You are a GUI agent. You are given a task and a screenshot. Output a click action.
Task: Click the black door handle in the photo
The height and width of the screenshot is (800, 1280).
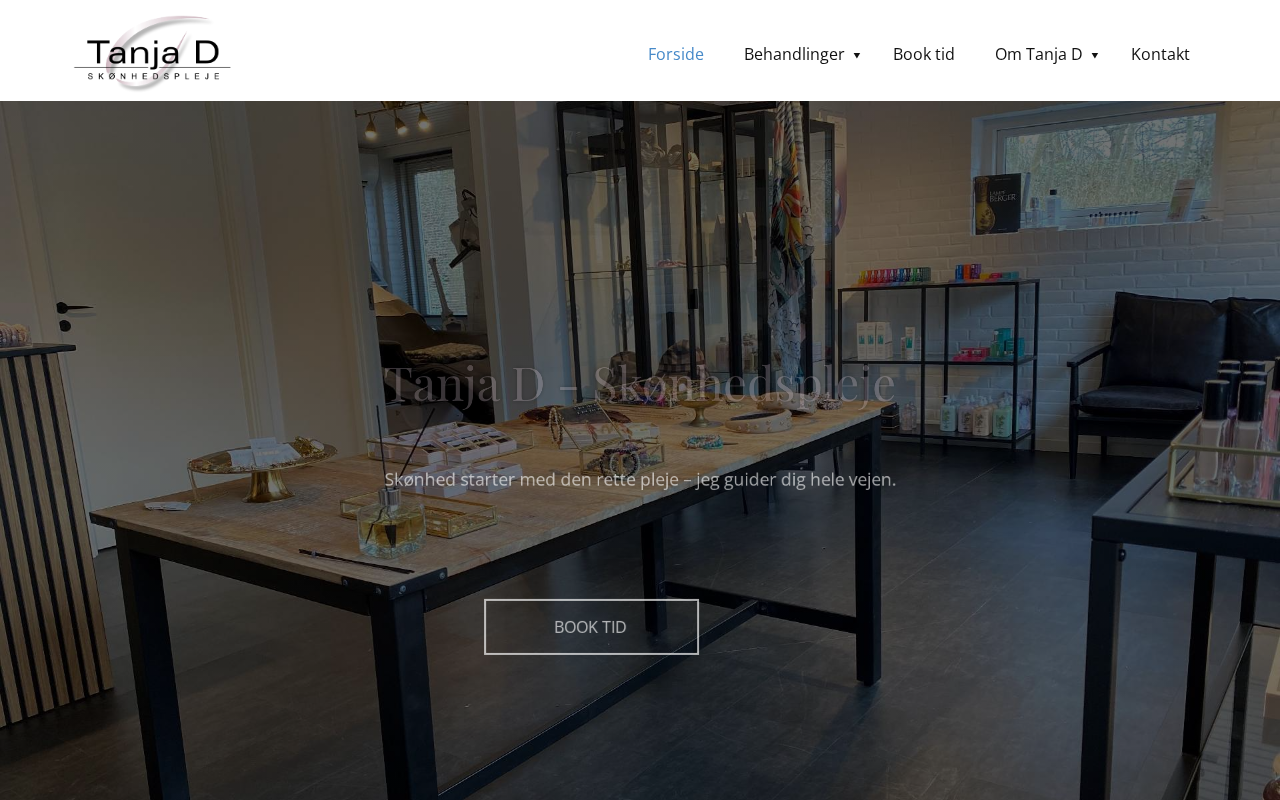(72, 308)
